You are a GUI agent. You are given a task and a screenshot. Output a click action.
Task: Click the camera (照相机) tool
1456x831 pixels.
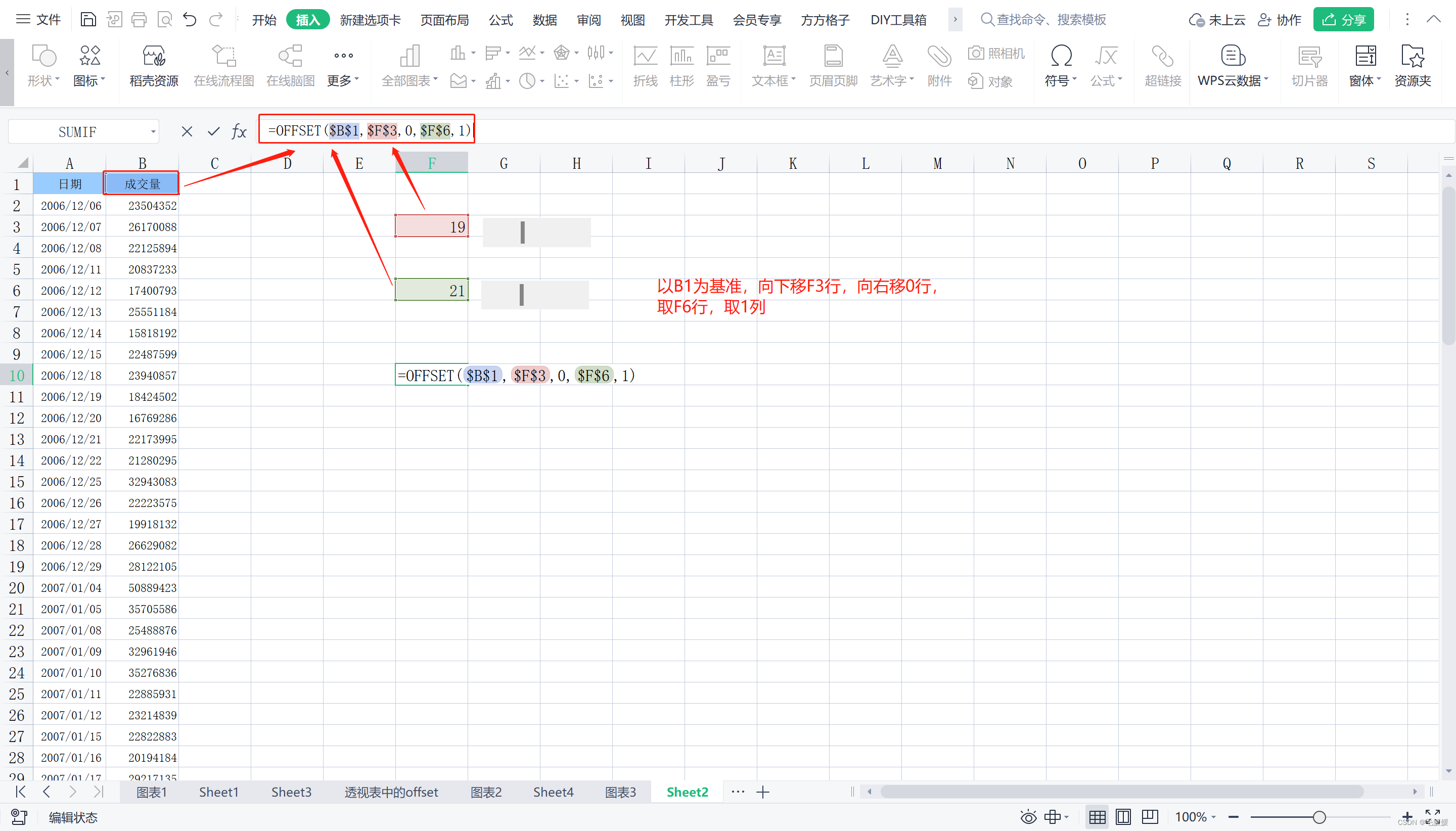(996, 53)
